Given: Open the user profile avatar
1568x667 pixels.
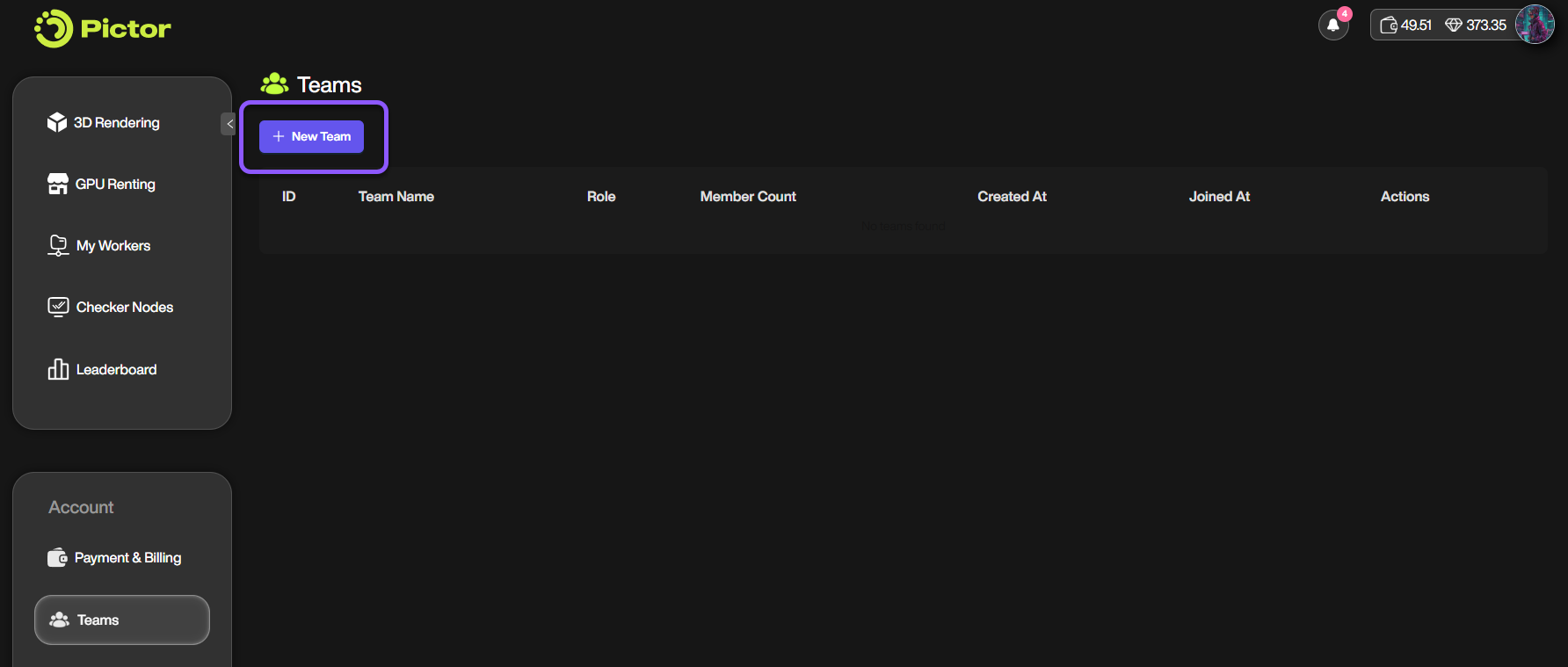Looking at the screenshot, I should [x=1535, y=25].
